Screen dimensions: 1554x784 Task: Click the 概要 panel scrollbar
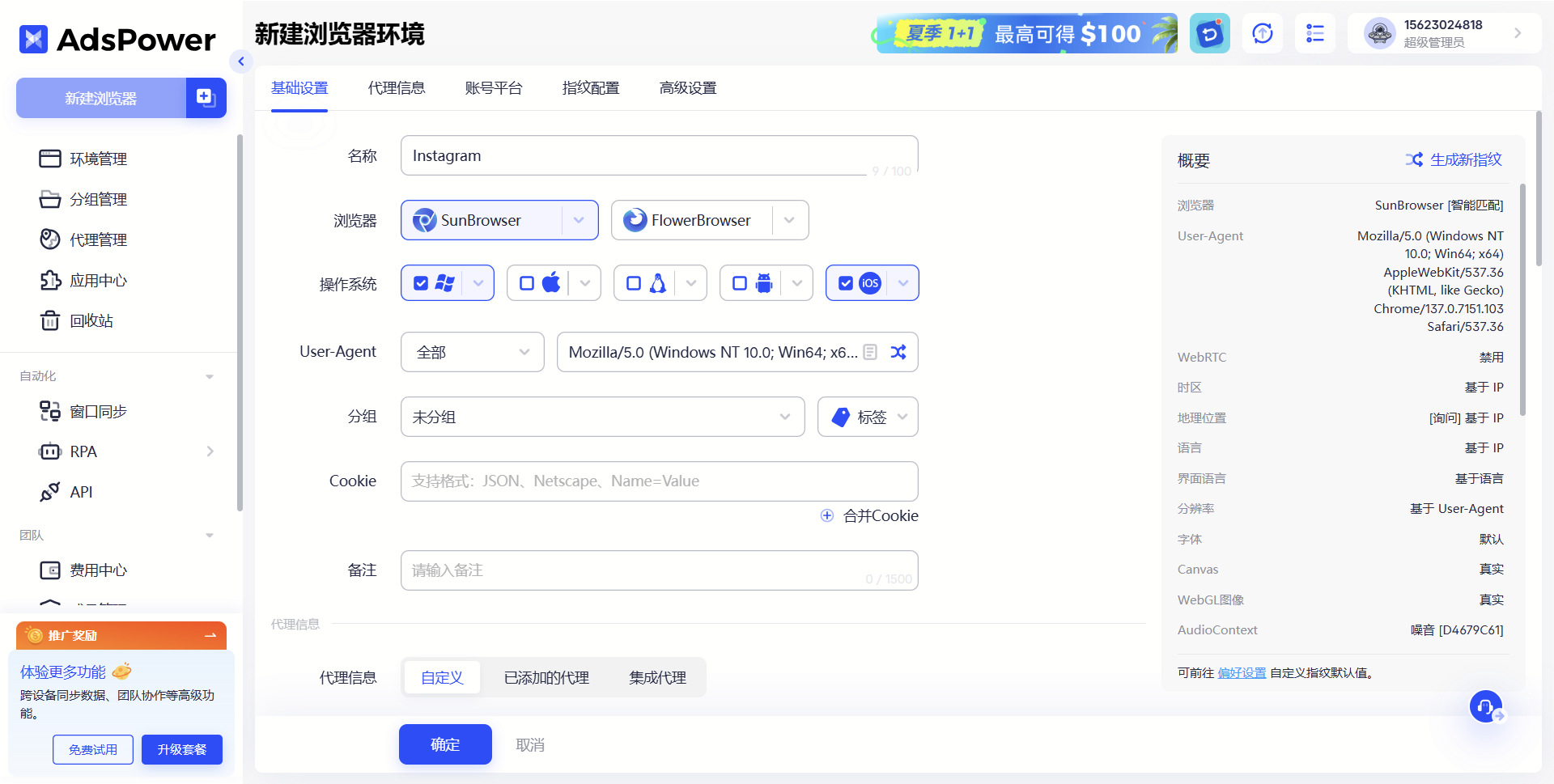tap(1522, 299)
